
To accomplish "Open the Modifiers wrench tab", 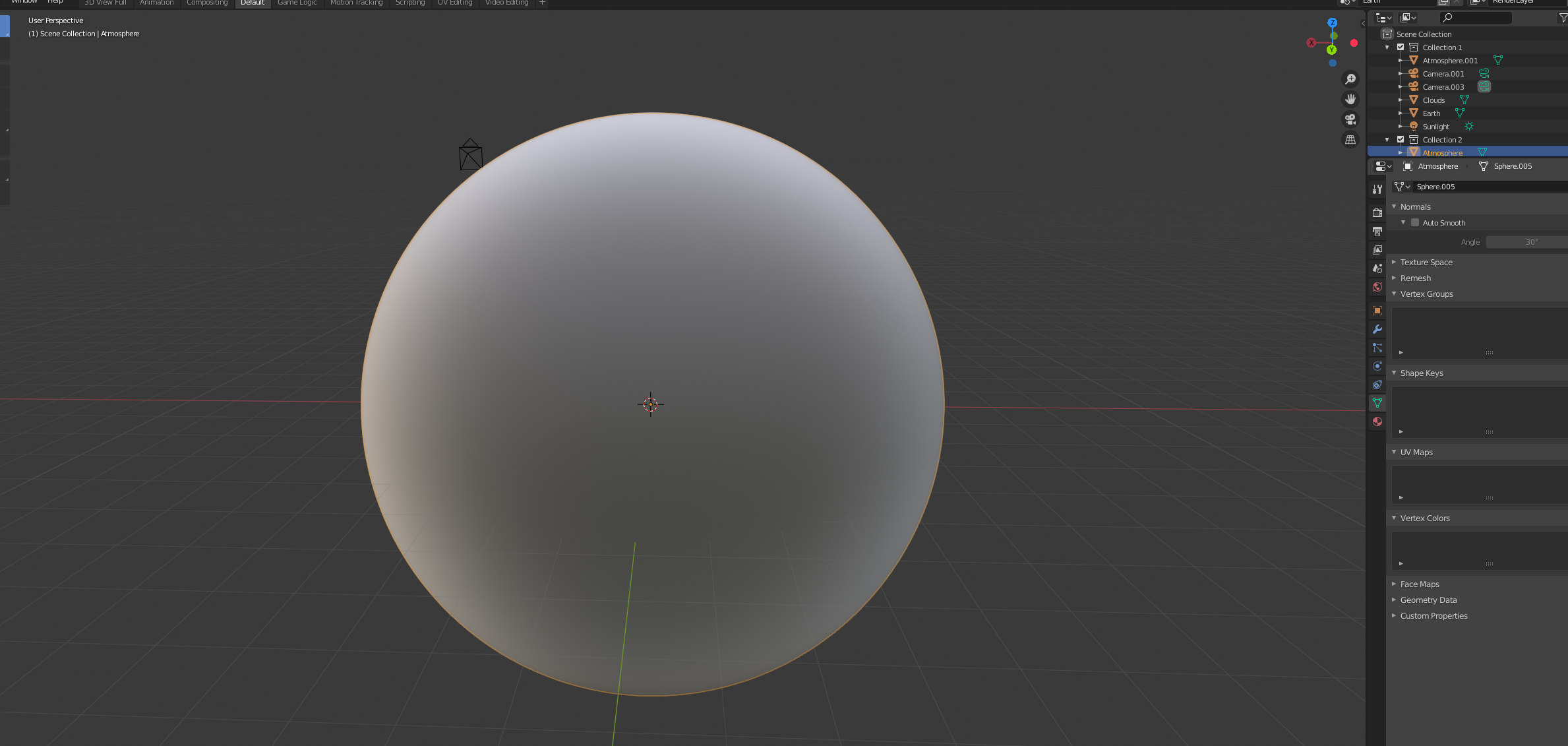I will click(x=1377, y=328).
